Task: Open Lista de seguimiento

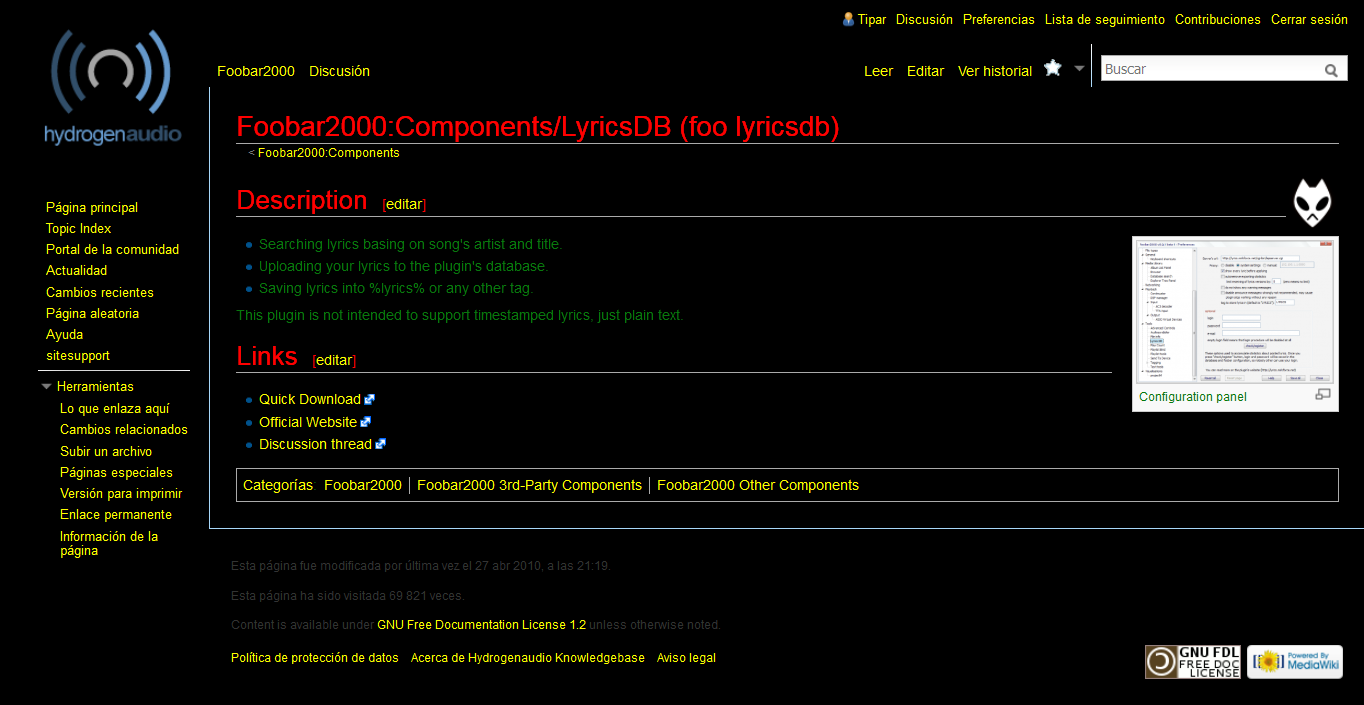Action: [1105, 19]
